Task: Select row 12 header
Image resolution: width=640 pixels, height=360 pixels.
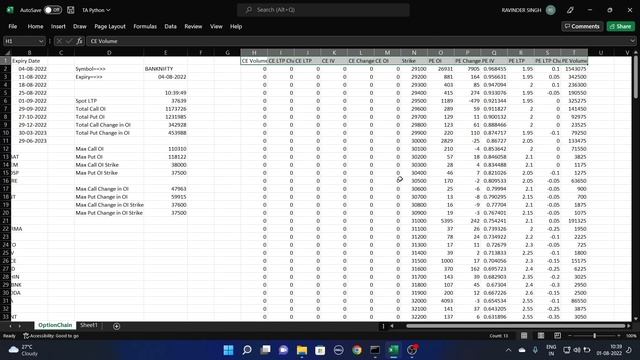Action: 6,149
